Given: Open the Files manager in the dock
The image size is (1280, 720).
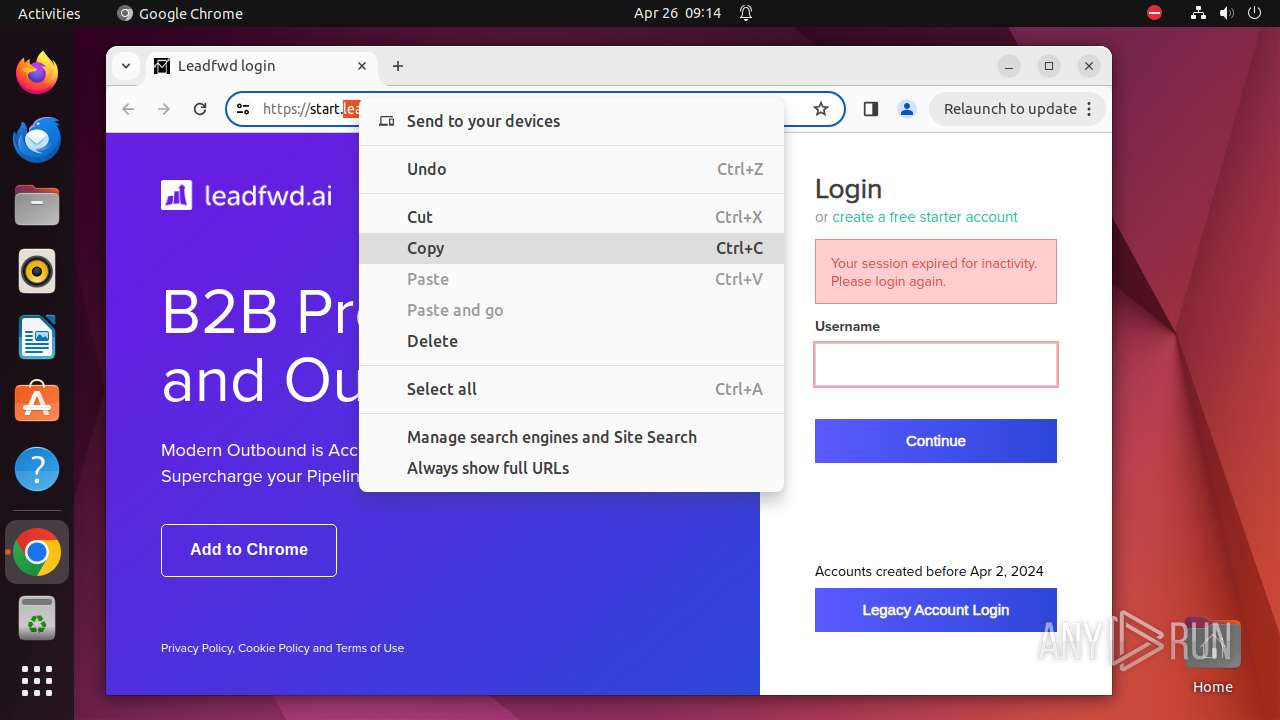Looking at the screenshot, I should [x=37, y=205].
